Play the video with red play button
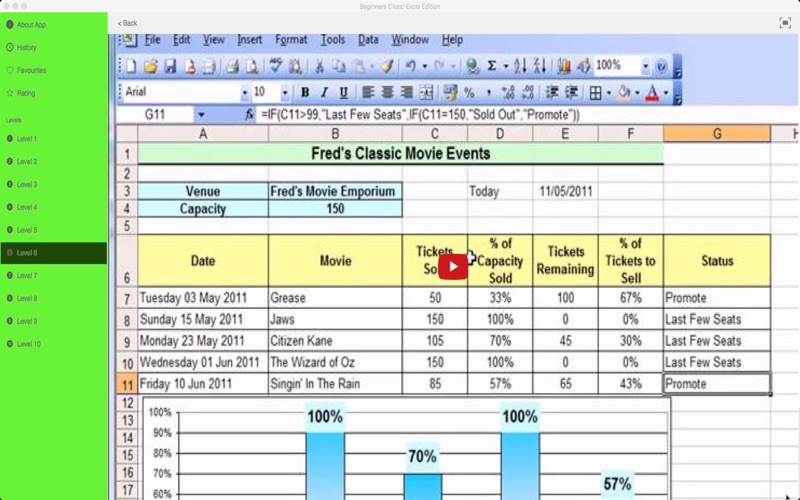Image resolution: width=800 pixels, height=500 pixels. 453,267
